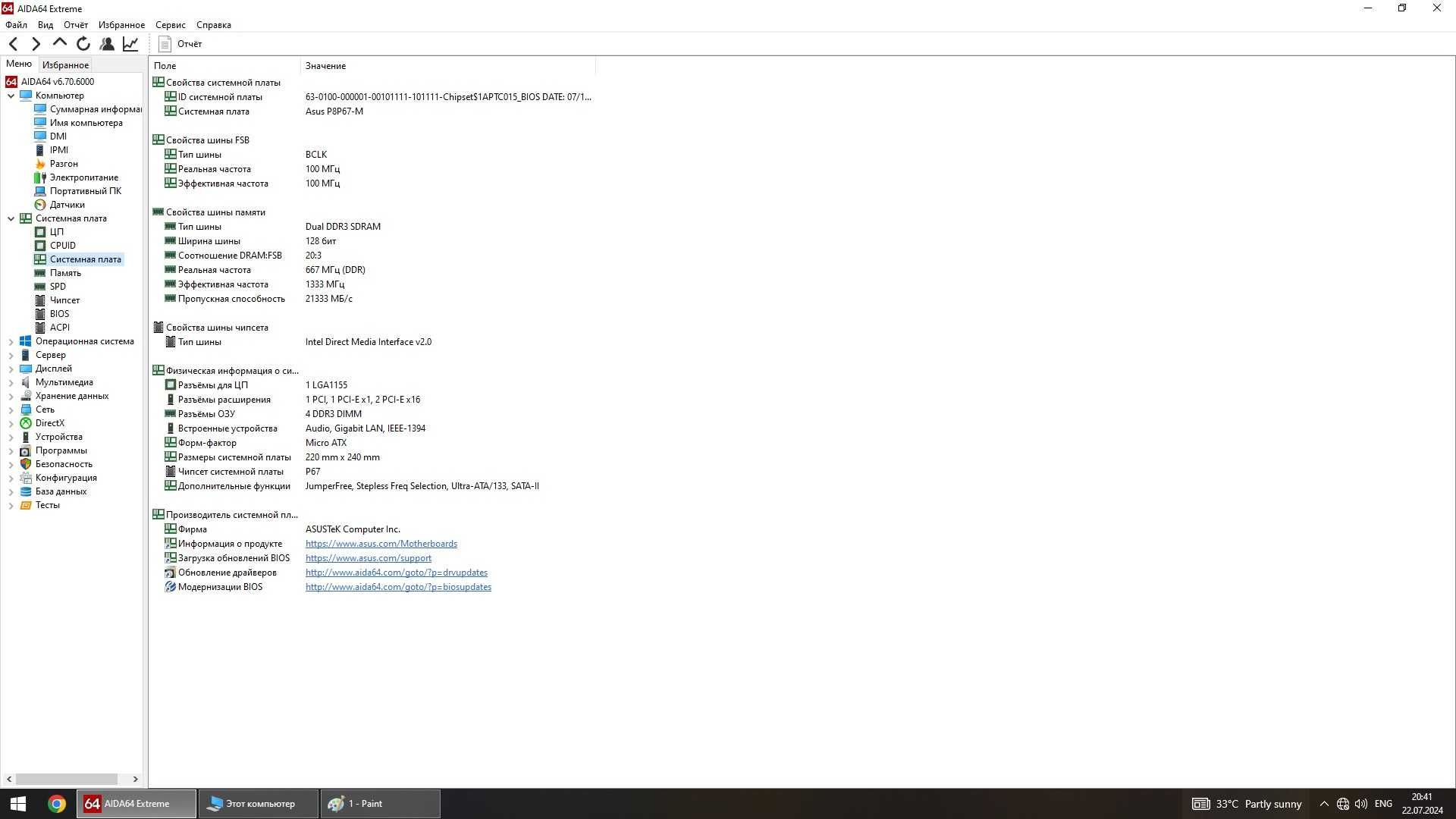Select the Чипсет icon
This screenshot has width=1456, height=819.
coord(40,300)
